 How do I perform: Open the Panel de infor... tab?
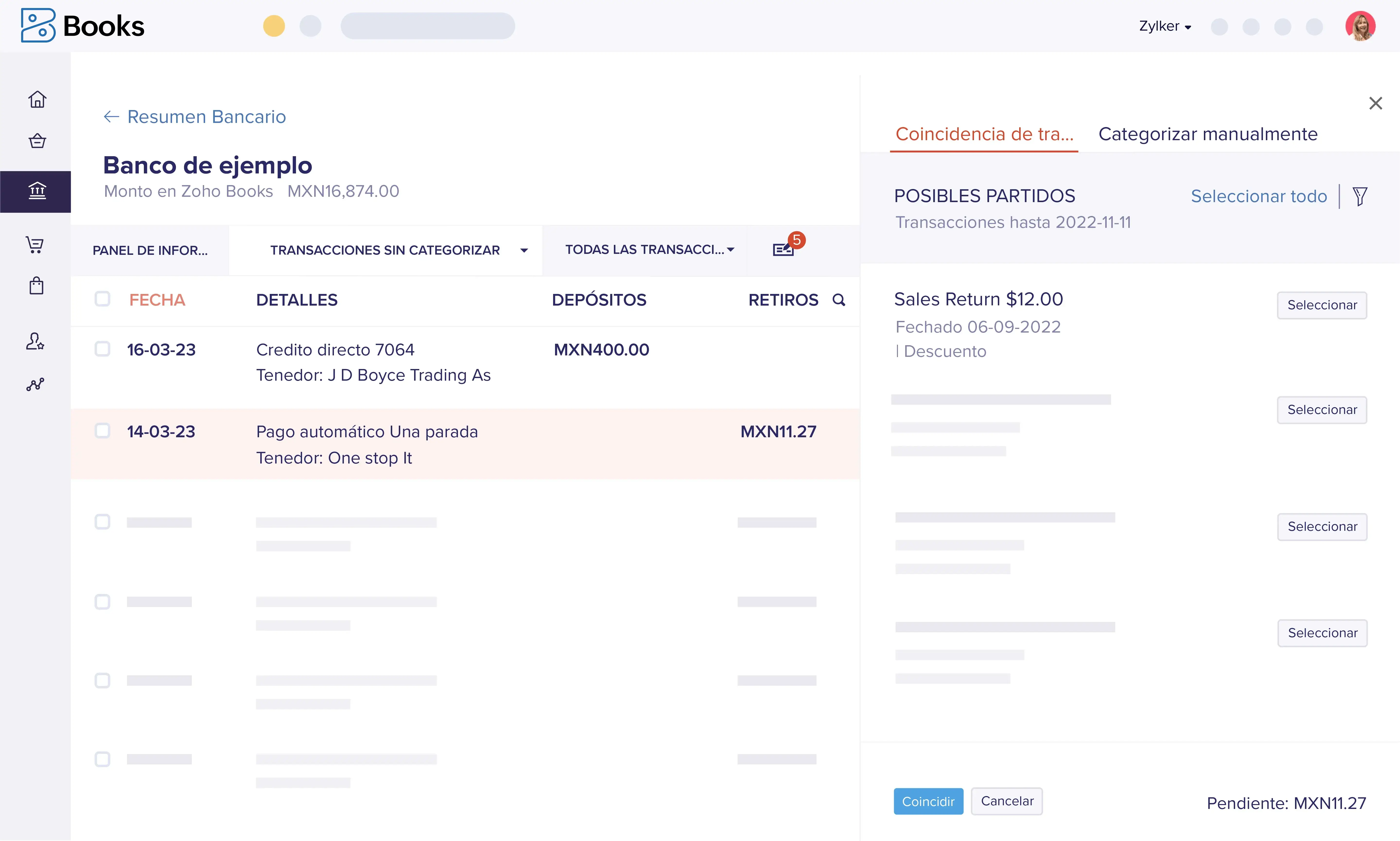tap(150, 250)
